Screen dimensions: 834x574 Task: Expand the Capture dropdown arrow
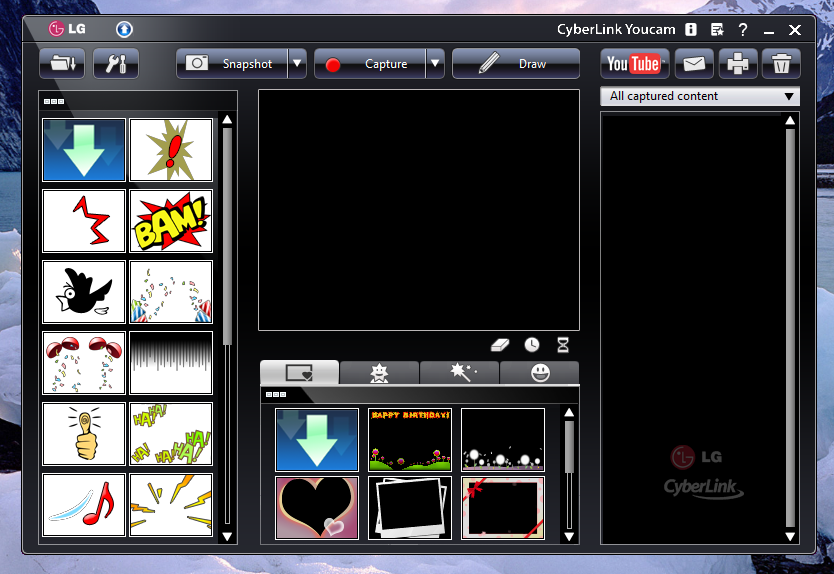click(435, 64)
